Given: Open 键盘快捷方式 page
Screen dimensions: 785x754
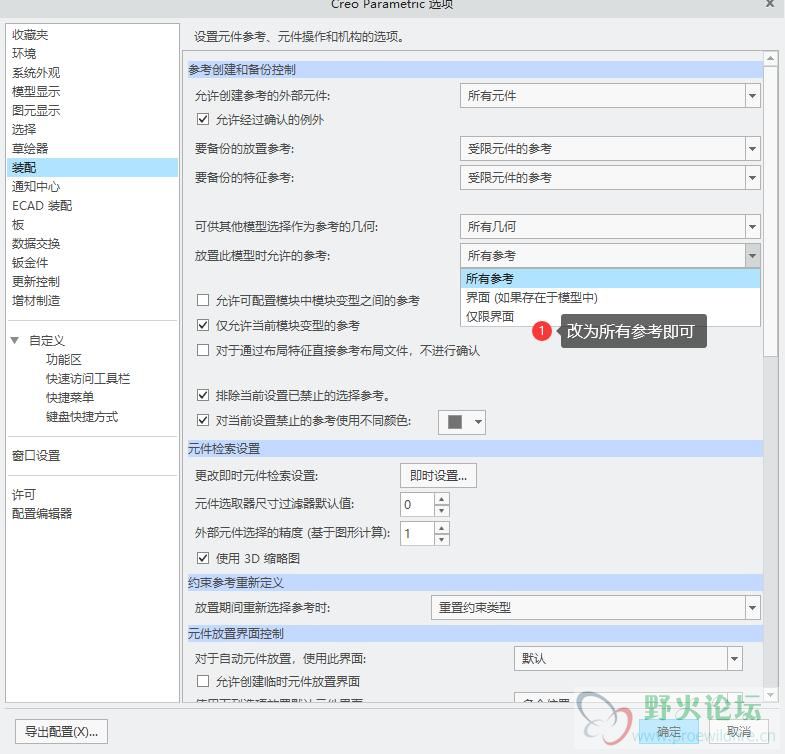Looking at the screenshot, I should [x=82, y=417].
